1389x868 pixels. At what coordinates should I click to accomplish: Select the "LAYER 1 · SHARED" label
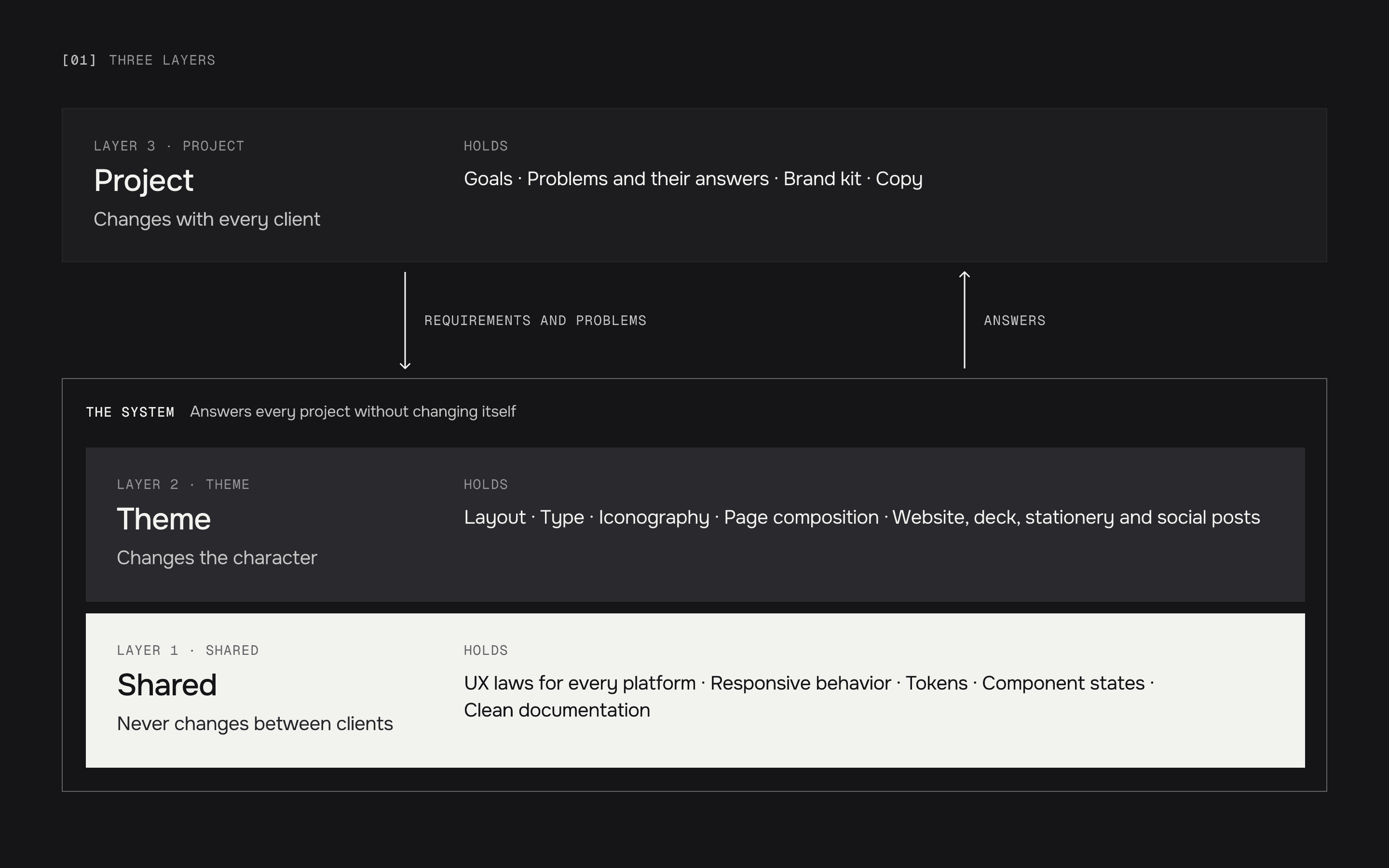coord(188,651)
